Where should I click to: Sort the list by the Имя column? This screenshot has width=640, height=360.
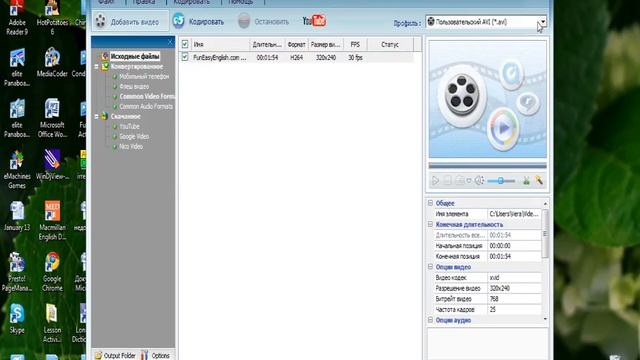click(220, 44)
